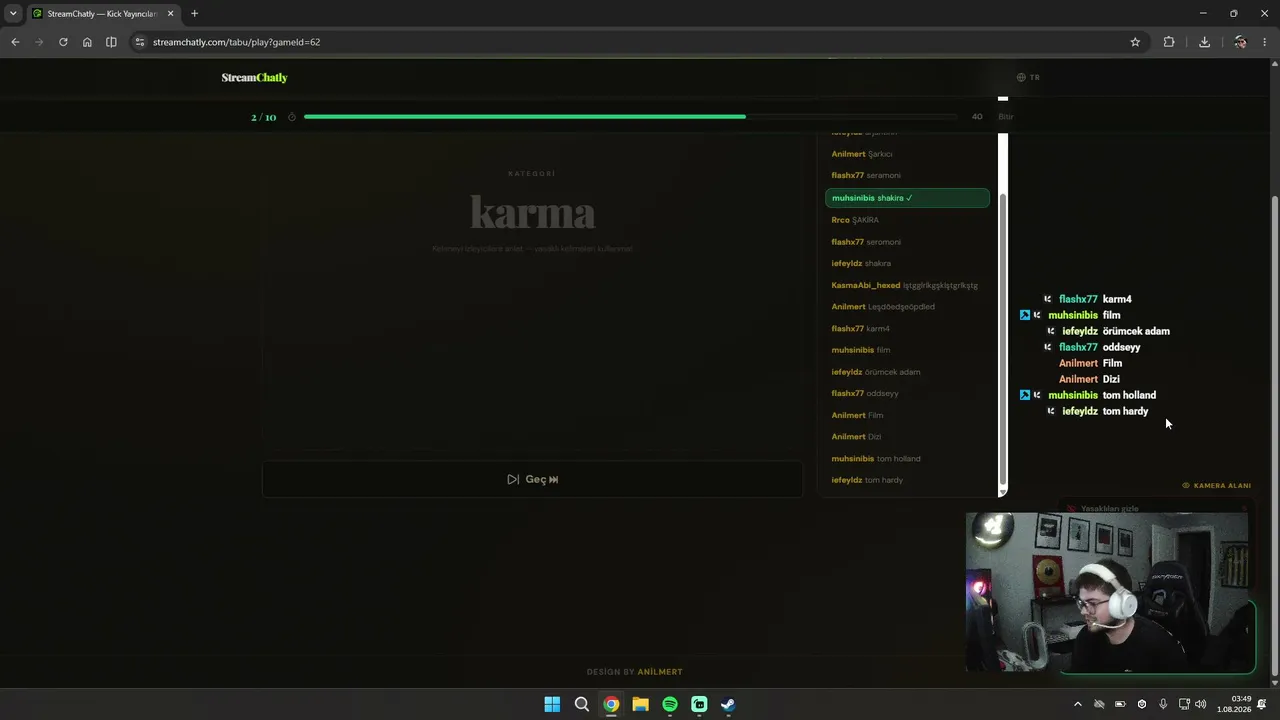
Task: Select the Anilmert Dizi guess in list
Action: 907,437
